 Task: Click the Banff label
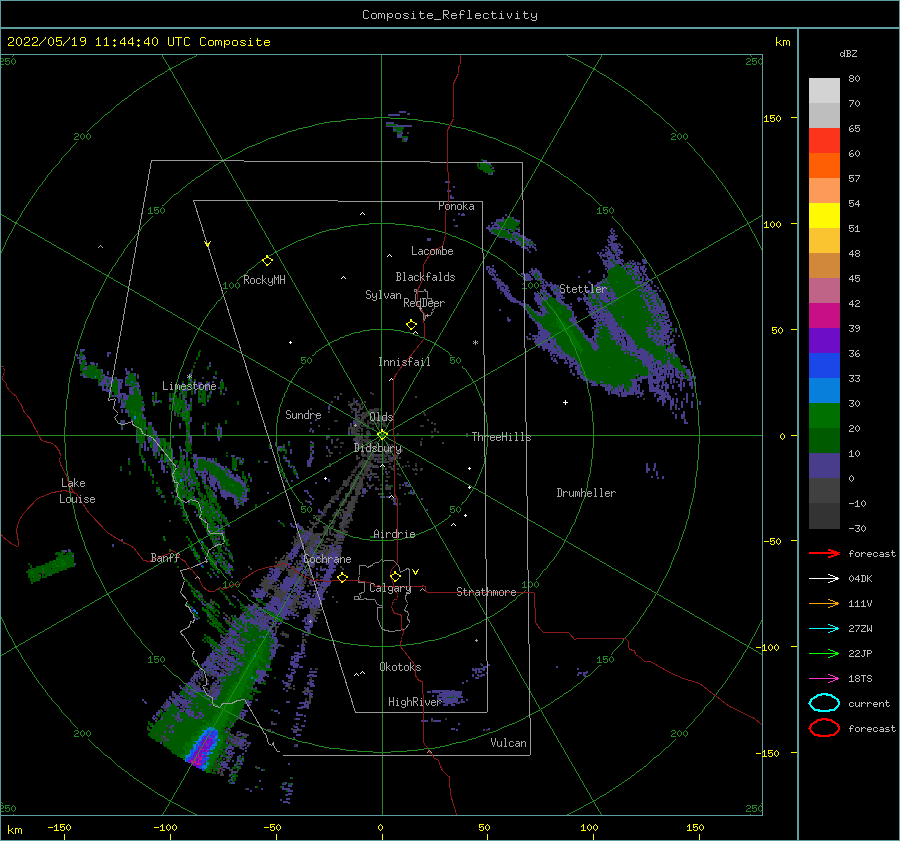pyautogui.click(x=165, y=557)
